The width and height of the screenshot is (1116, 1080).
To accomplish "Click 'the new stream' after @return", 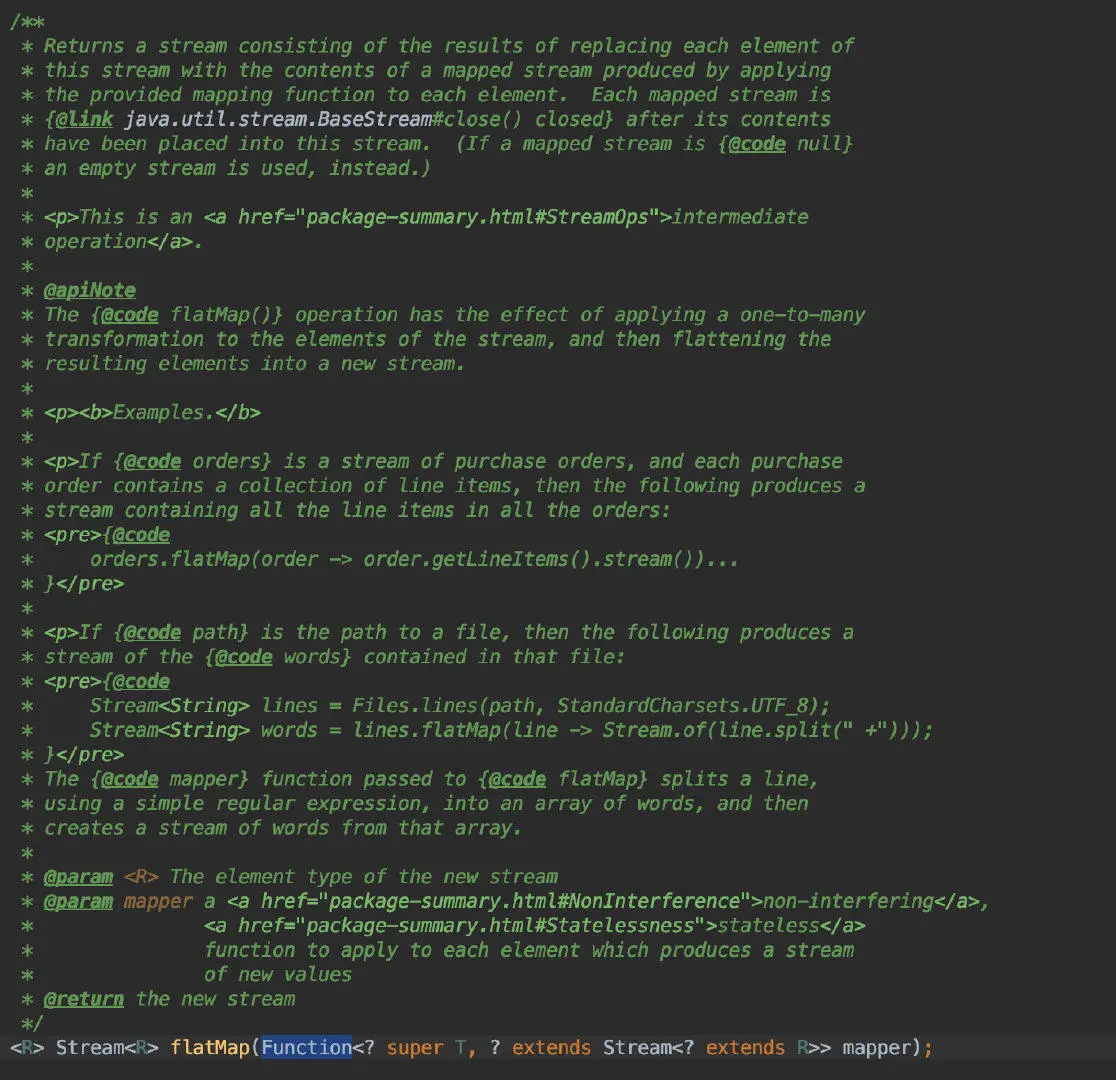I will tap(215, 998).
